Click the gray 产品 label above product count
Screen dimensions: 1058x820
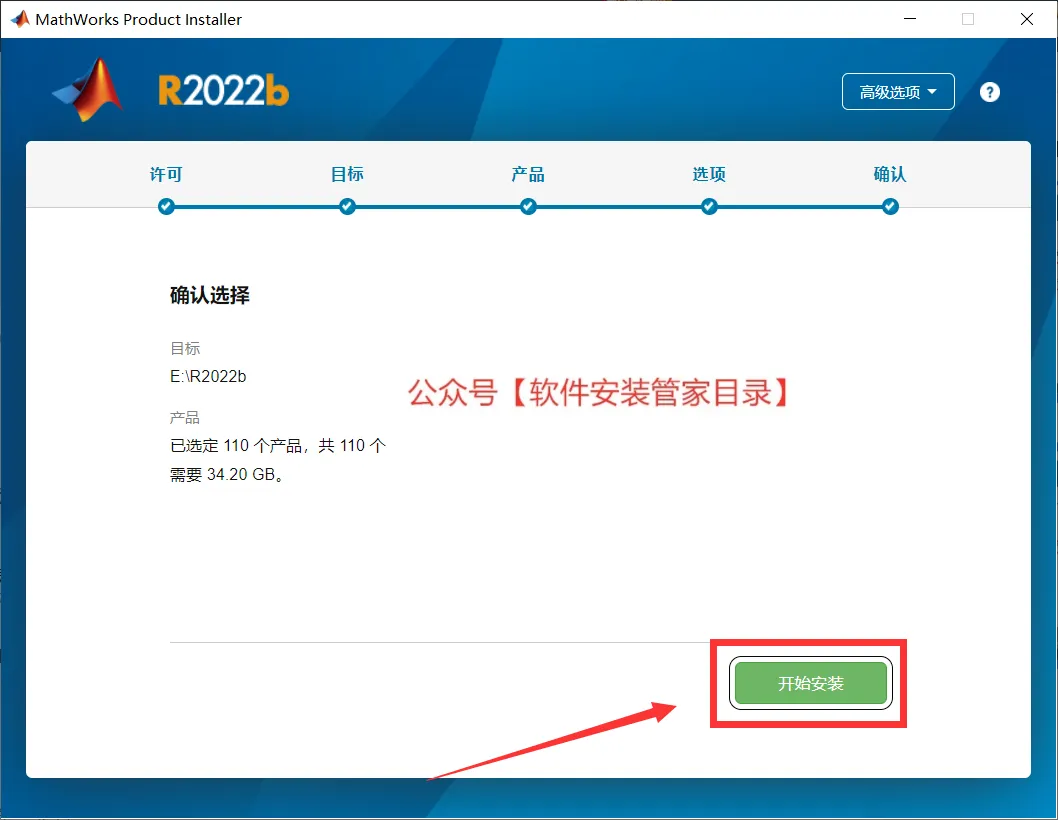click(x=185, y=417)
